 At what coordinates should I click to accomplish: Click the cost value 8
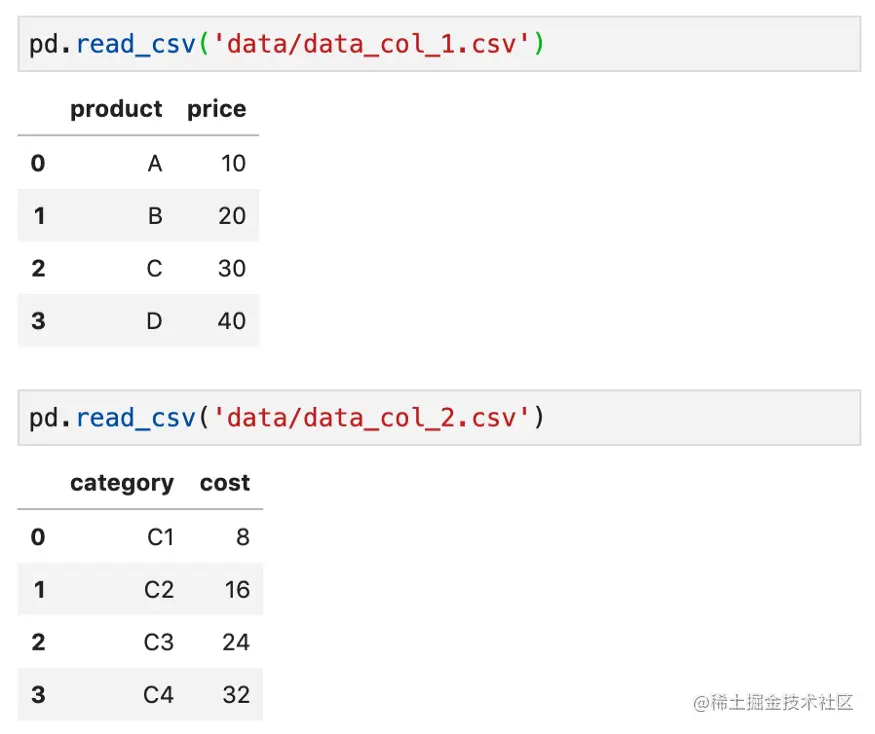pos(243,537)
